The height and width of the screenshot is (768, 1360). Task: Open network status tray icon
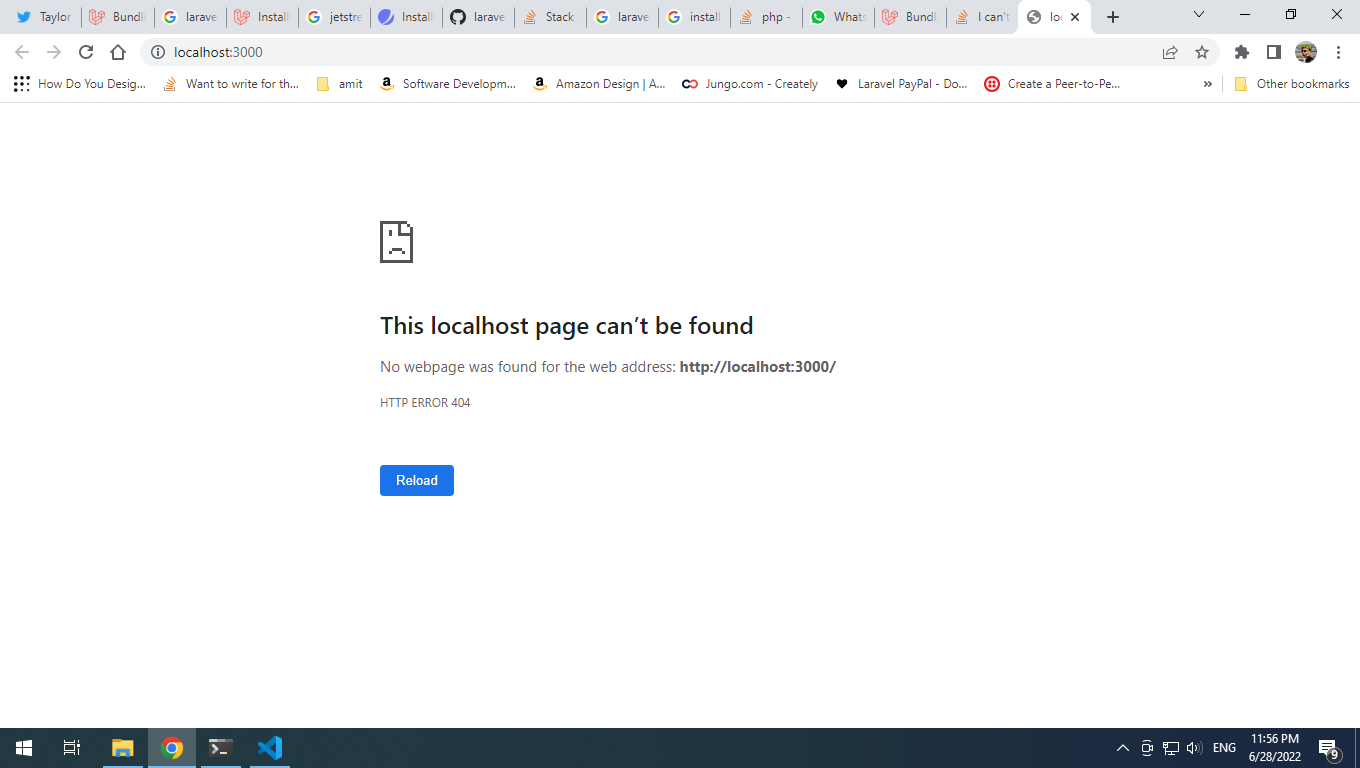[x=1171, y=748]
